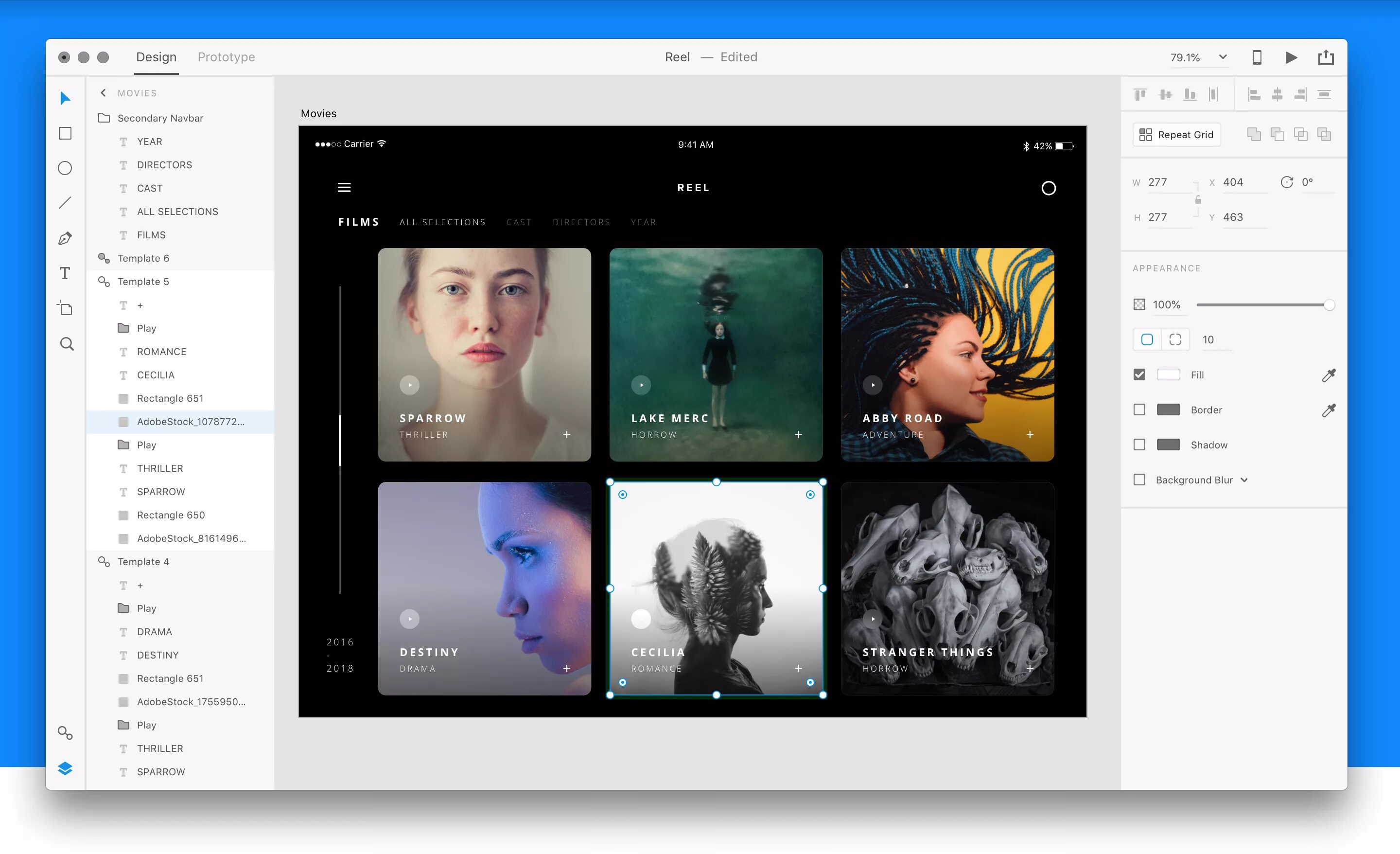Open the zoom percentage dropdown
Image resolution: width=1400 pixels, height=854 pixels.
click(1222, 57)
